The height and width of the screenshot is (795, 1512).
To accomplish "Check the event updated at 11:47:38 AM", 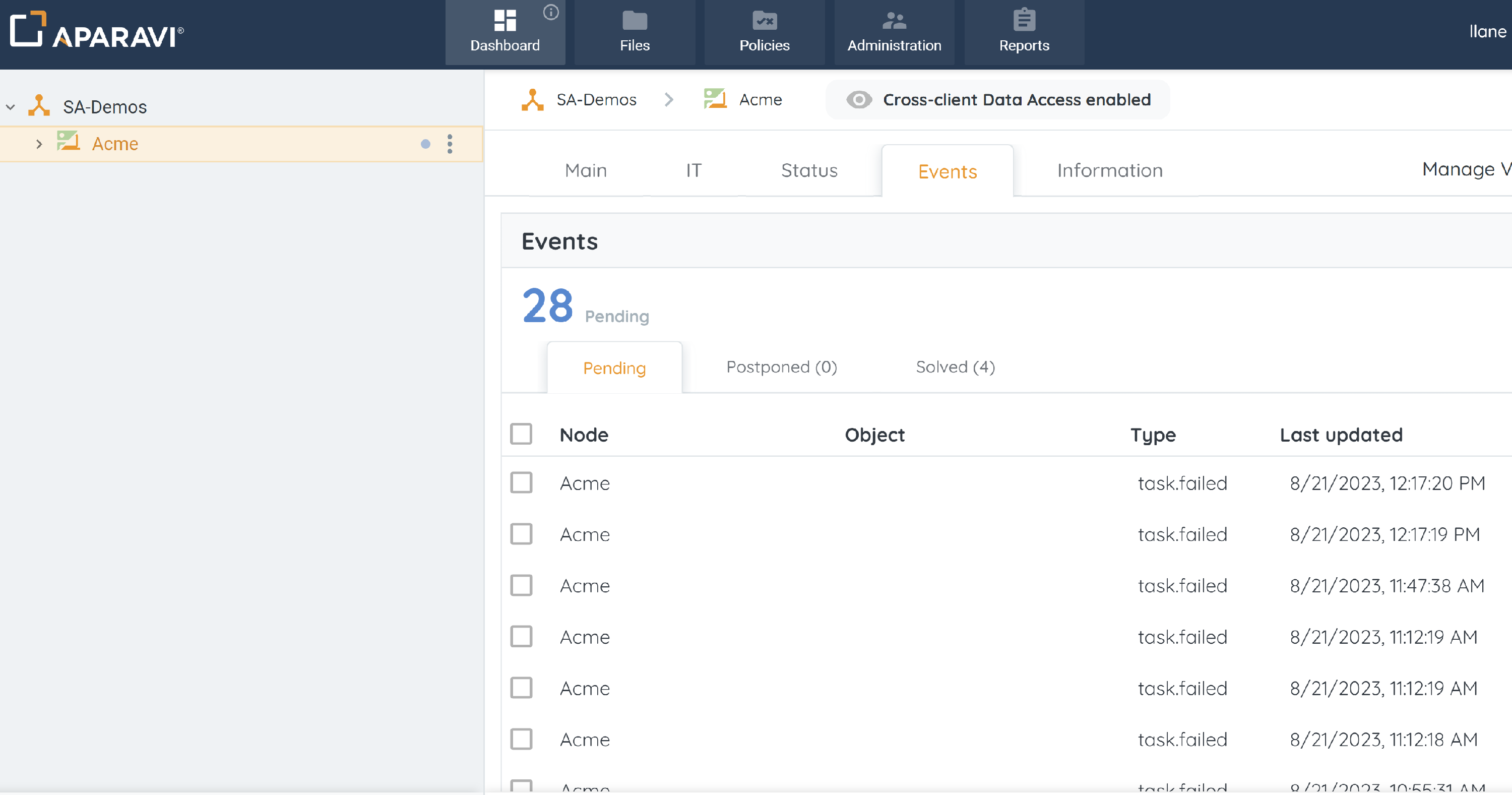I will pos(521,585).
